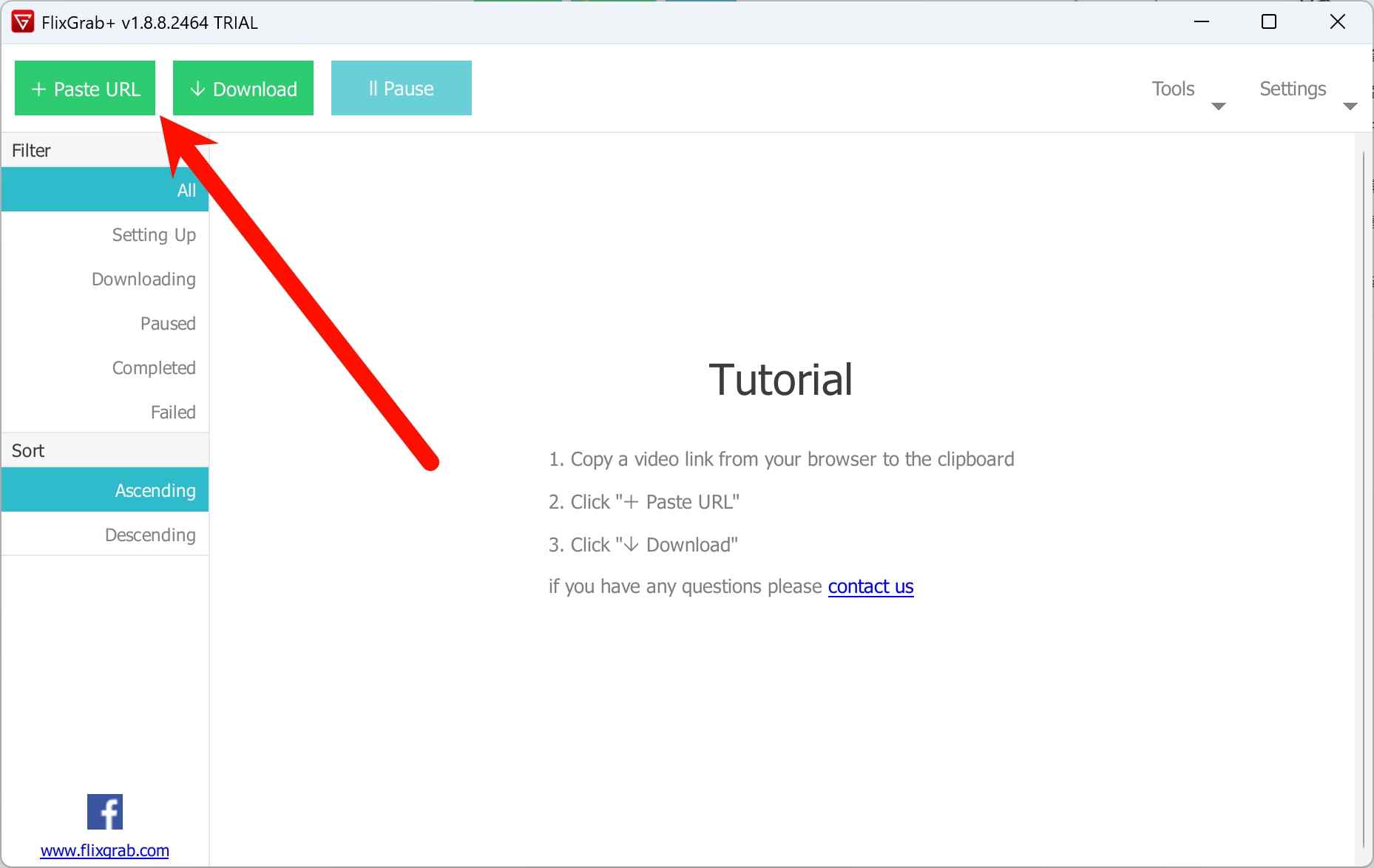This screenshot has height=868, width=1374.
Task: Open the Facebook icon
Action: (x=105, y=812)
